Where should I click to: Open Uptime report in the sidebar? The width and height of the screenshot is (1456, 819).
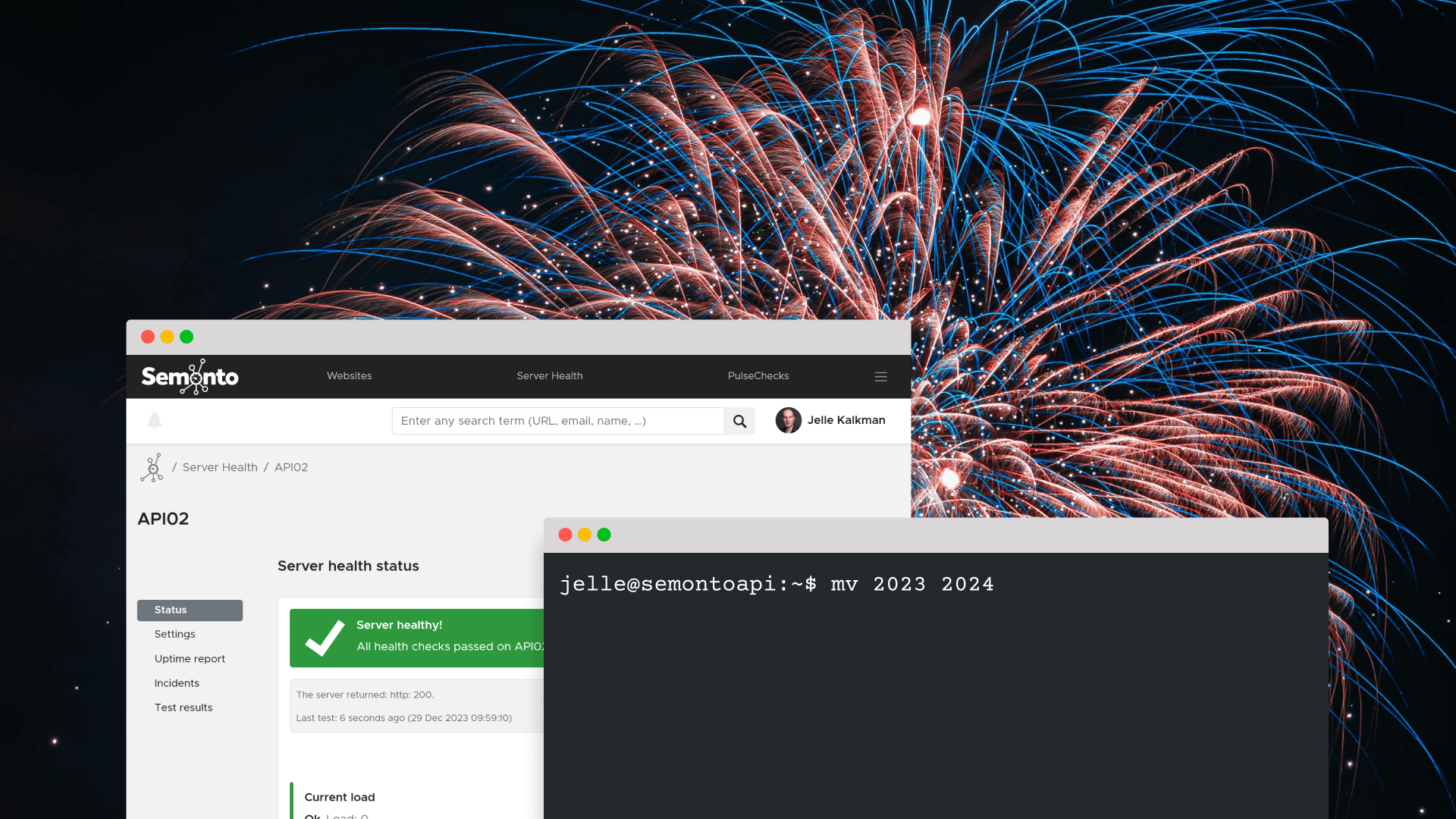[190, 659]
